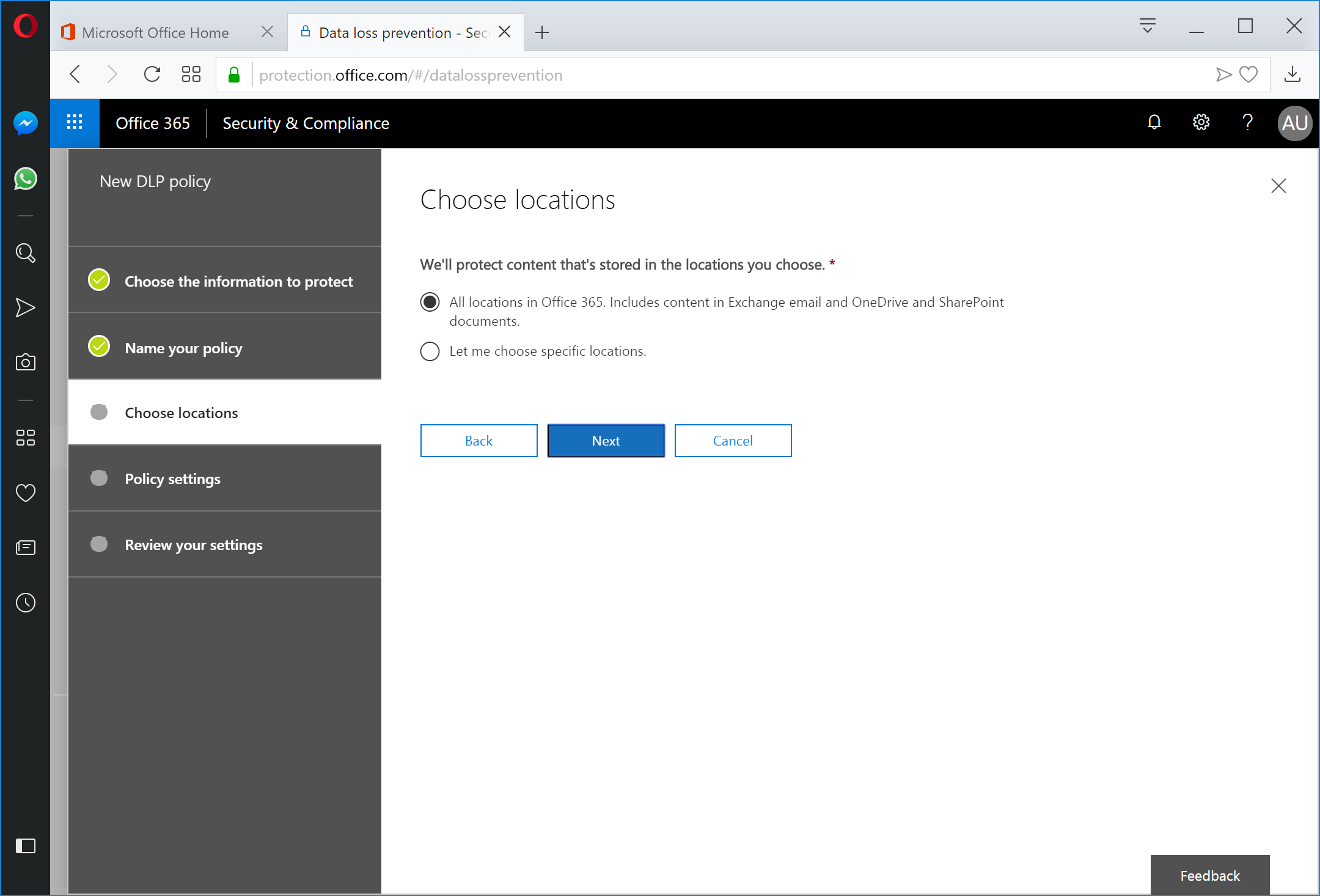Viewport: 1320px width, 896px height.
Task: Open the Office 365 app launcher
Action: coord(74,123)
